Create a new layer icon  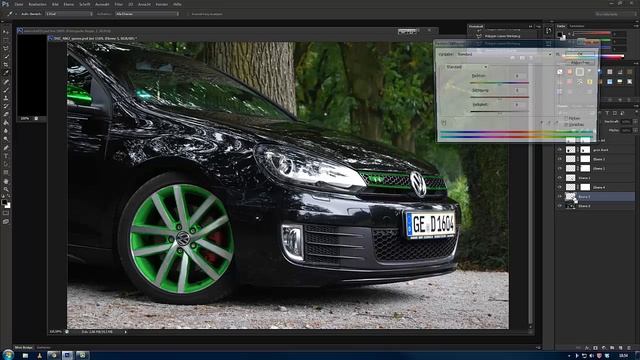pyautogui.click(x=620, y=347)
